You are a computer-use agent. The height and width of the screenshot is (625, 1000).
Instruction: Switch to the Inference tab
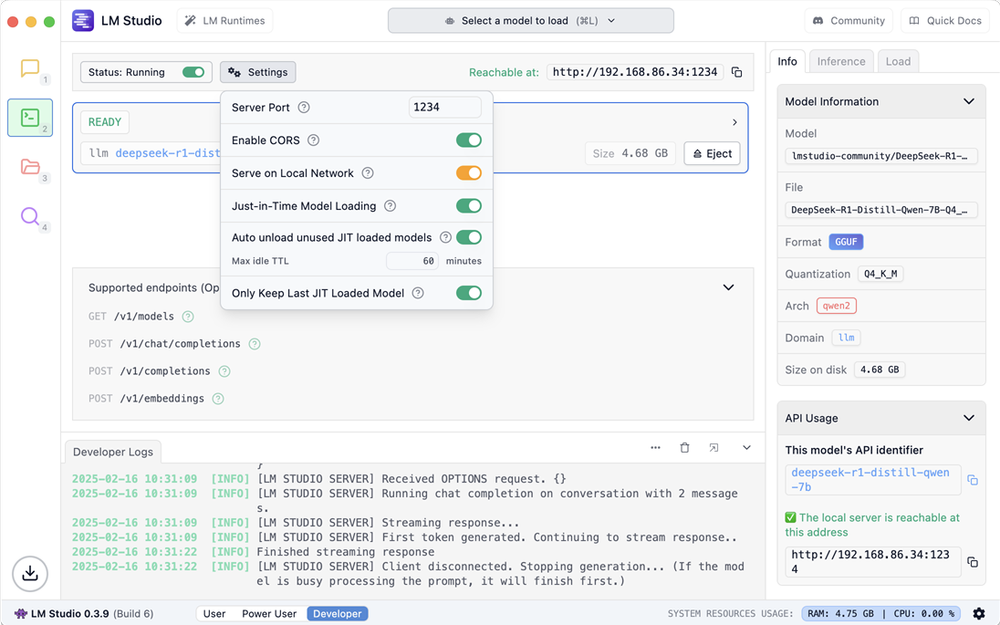tap(841, 61)
